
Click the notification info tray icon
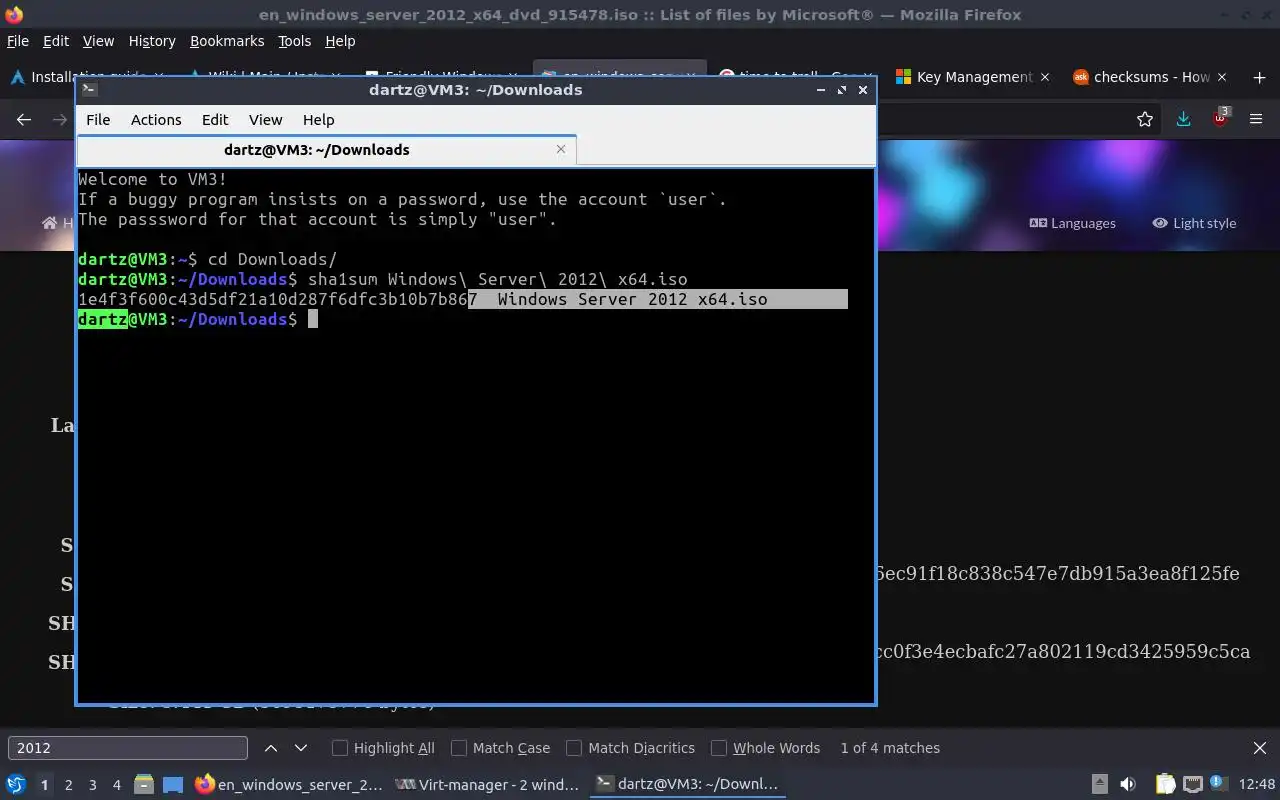(x=1217, y=783)
